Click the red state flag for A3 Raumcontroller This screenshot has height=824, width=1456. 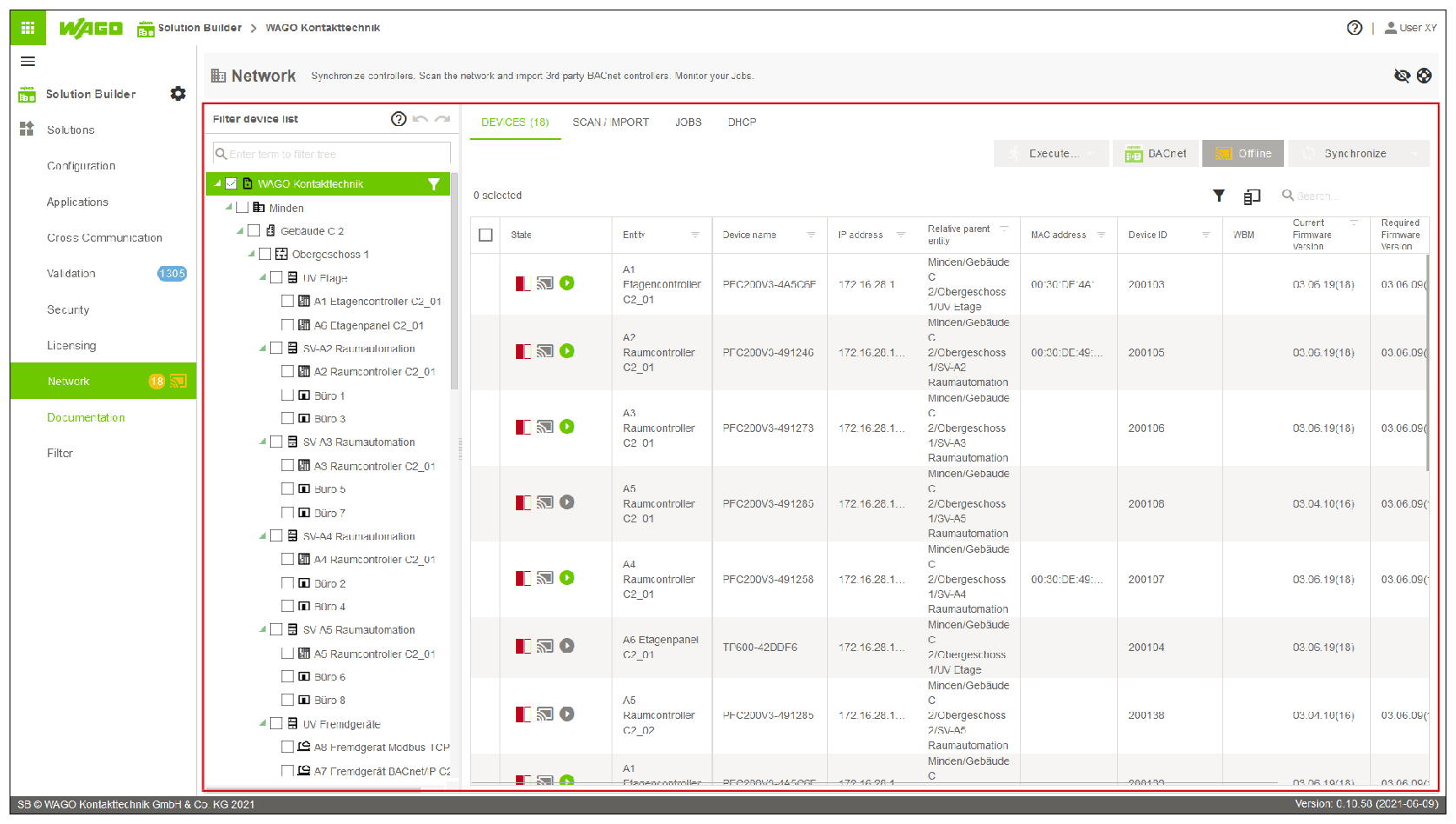click(x=523, y=427)
